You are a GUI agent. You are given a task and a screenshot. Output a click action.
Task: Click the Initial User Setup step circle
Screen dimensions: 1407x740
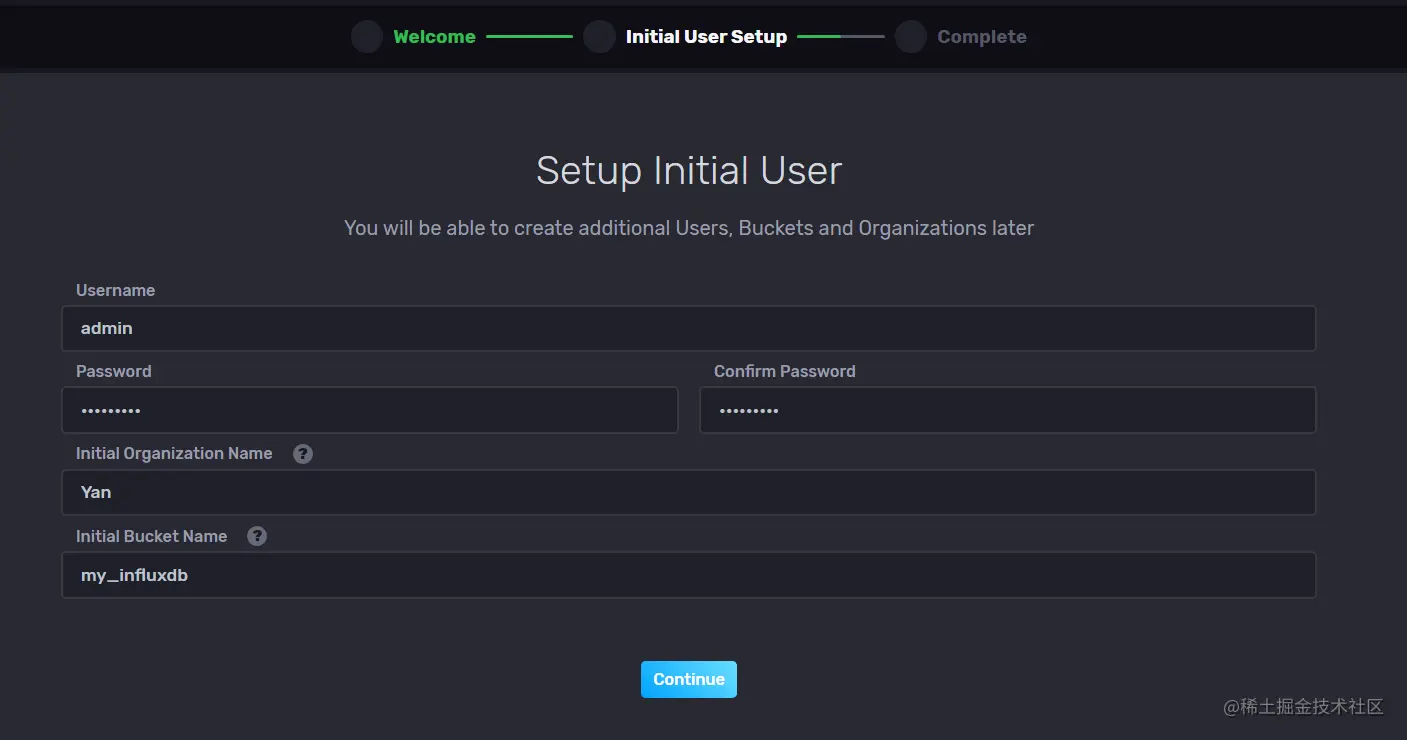tap(599, 37)
